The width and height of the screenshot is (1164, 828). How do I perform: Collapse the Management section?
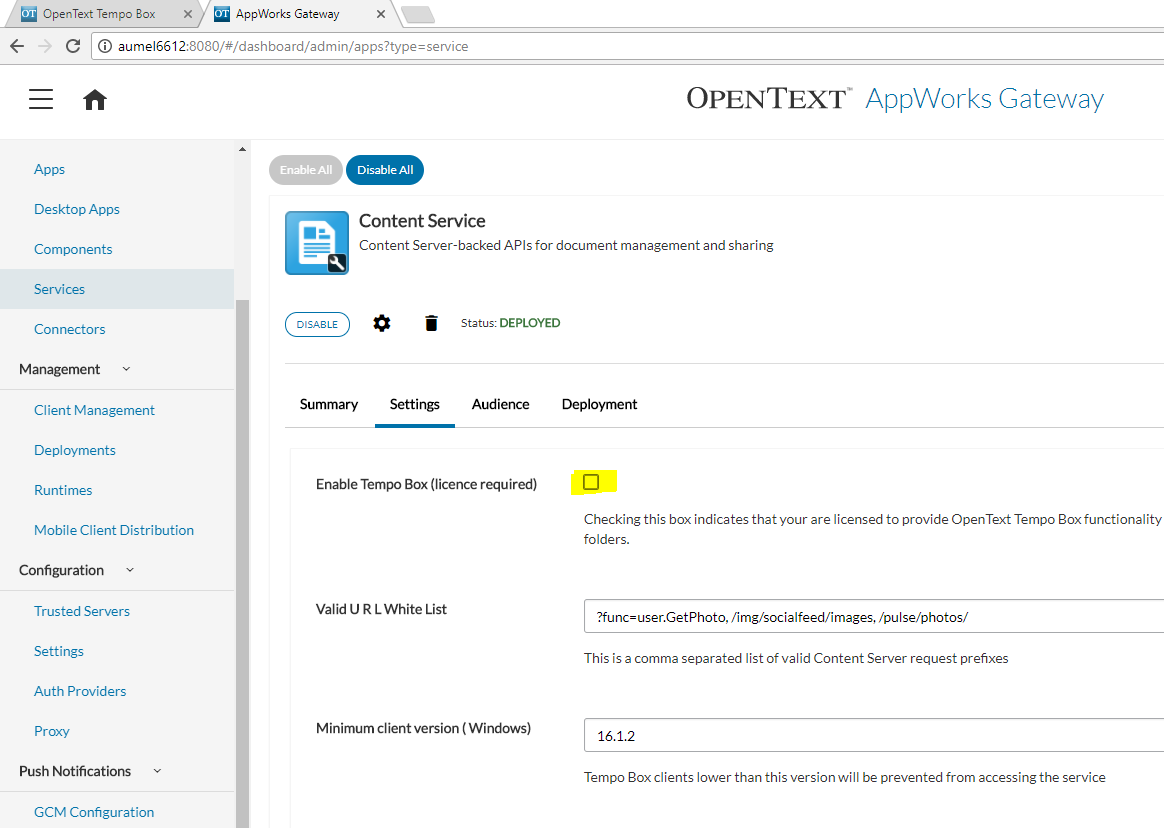(126, 369)
